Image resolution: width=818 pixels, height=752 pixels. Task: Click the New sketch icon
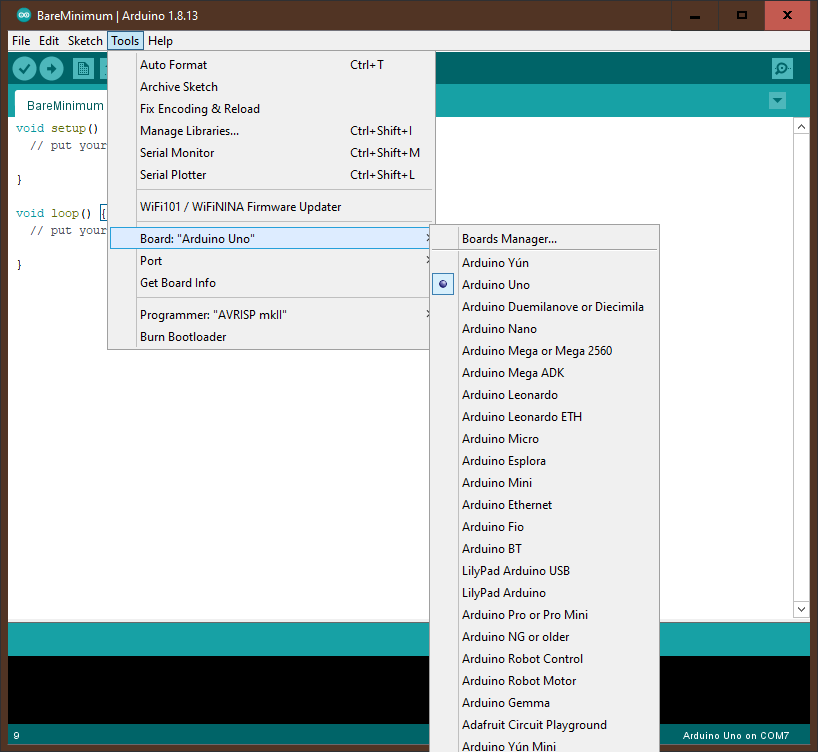[x=83, y=69]
